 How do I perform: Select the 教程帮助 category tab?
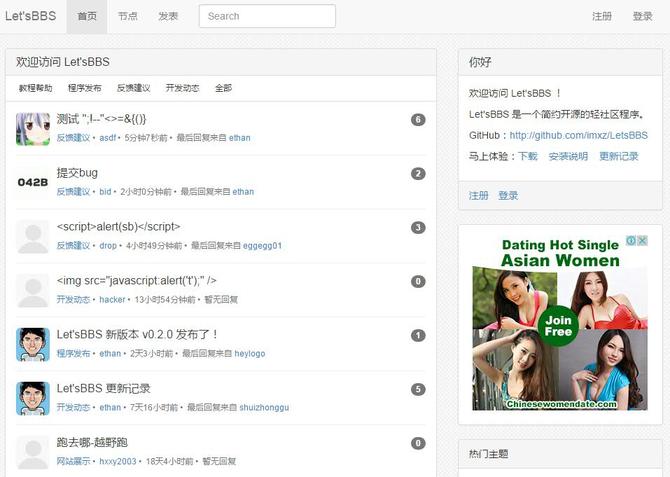coord(35,88)
